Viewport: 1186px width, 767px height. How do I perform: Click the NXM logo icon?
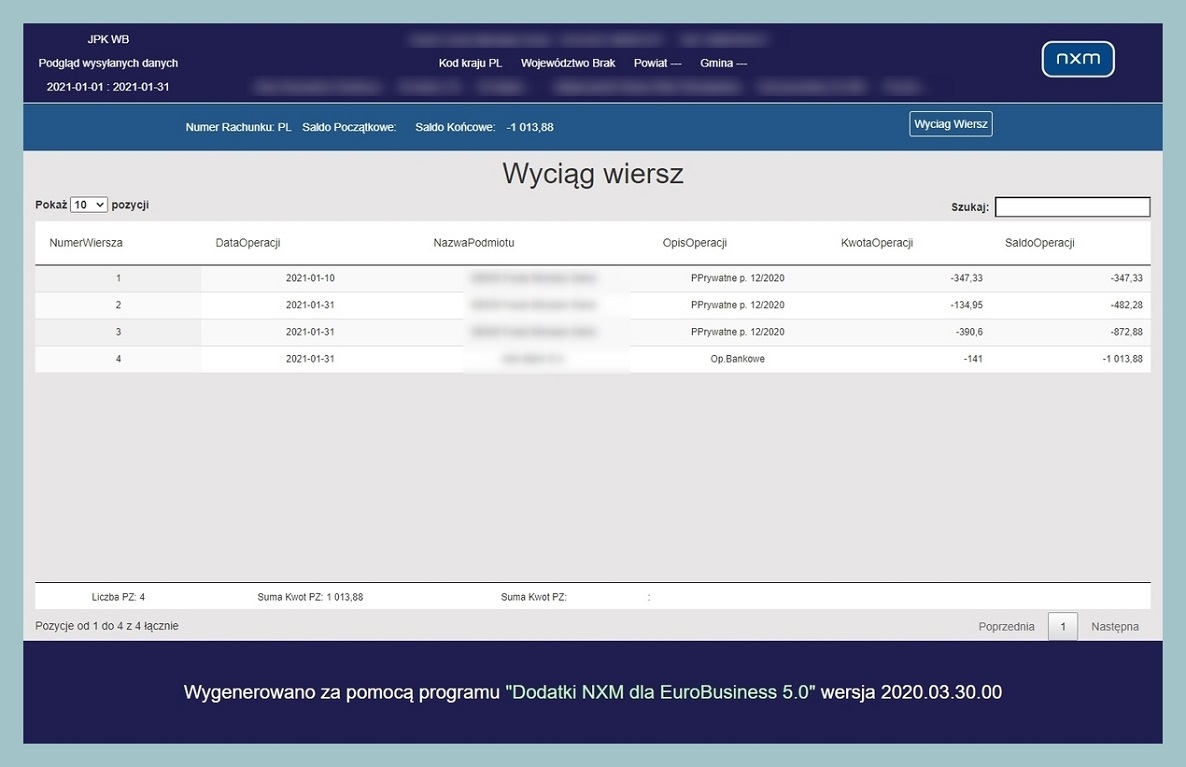(x=1078, y=59)
